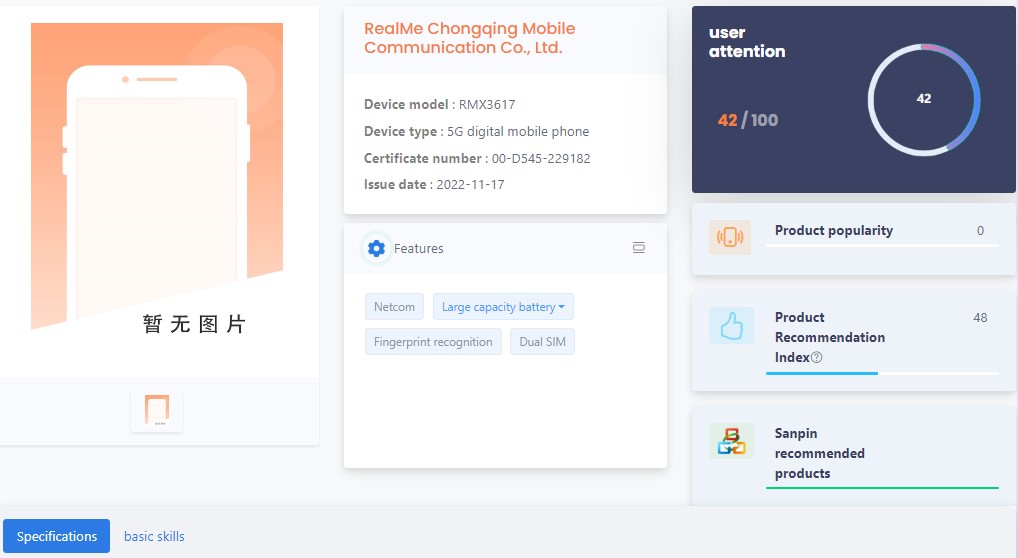Viewport: 1018px width, 558px height.
Task: Click the Product Recommendation Index progress bar
Action: [882, 374]
